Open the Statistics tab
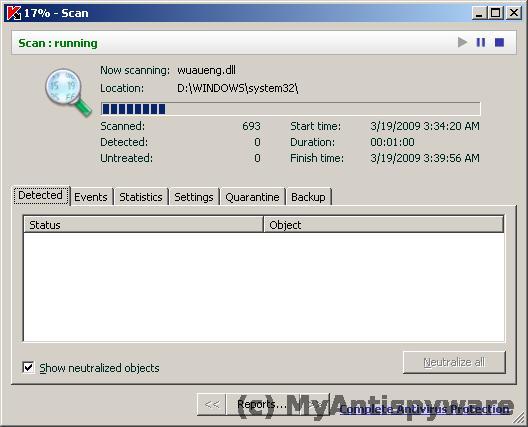 141,197
